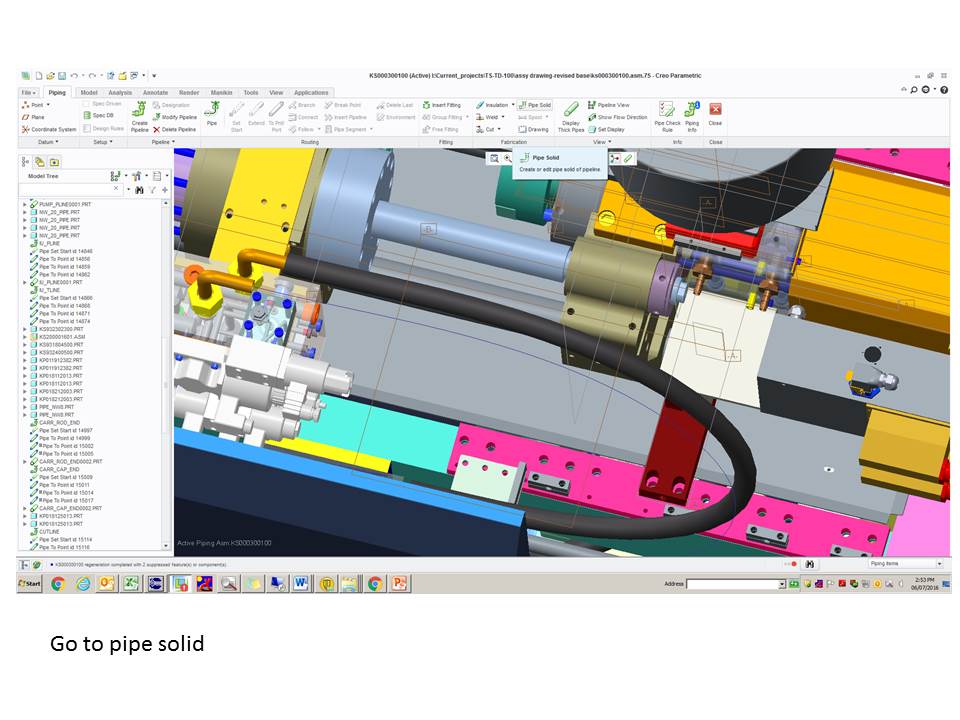Expand the Setup group overflow
The height and width of the screenshot is (720, 960).
(x=103, y=142)
